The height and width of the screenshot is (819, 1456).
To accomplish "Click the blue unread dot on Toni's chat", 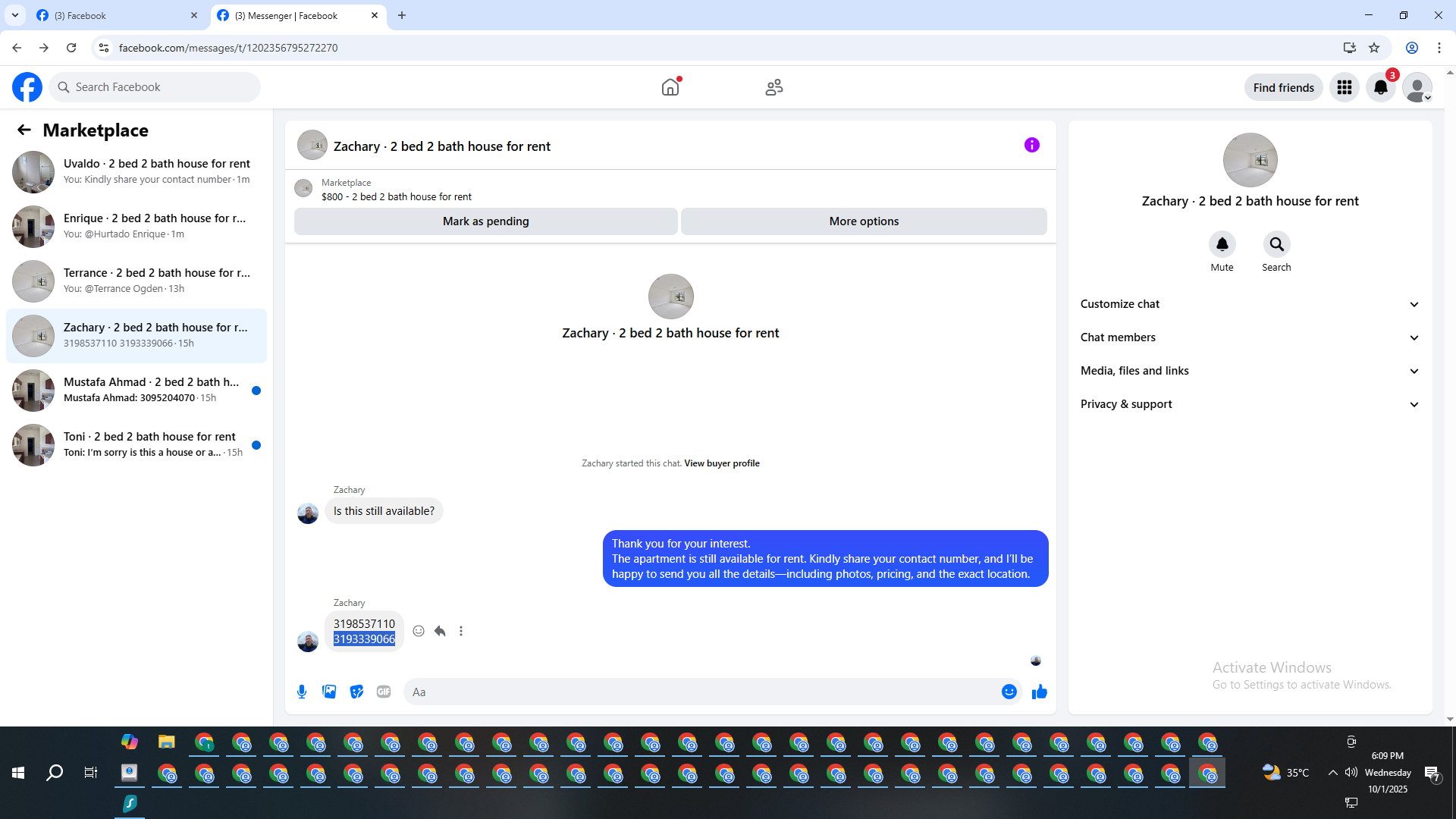I will coord(256,445).
